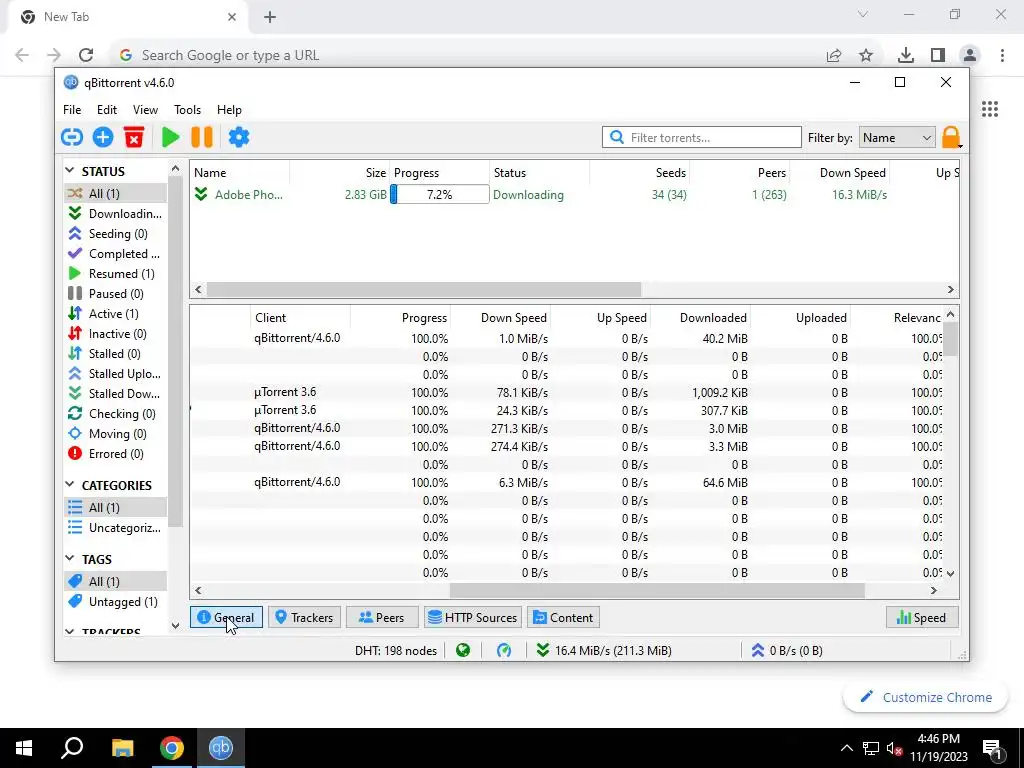The height and width of the screenshot is (768, 1024).
Task: Sort peers by Client column header
Action: [x=300, y=317]
